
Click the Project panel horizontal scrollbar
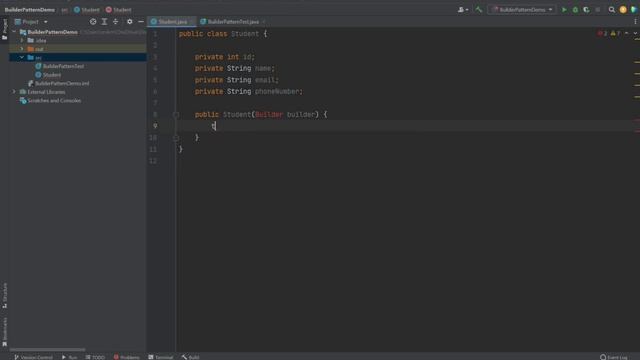47,349
